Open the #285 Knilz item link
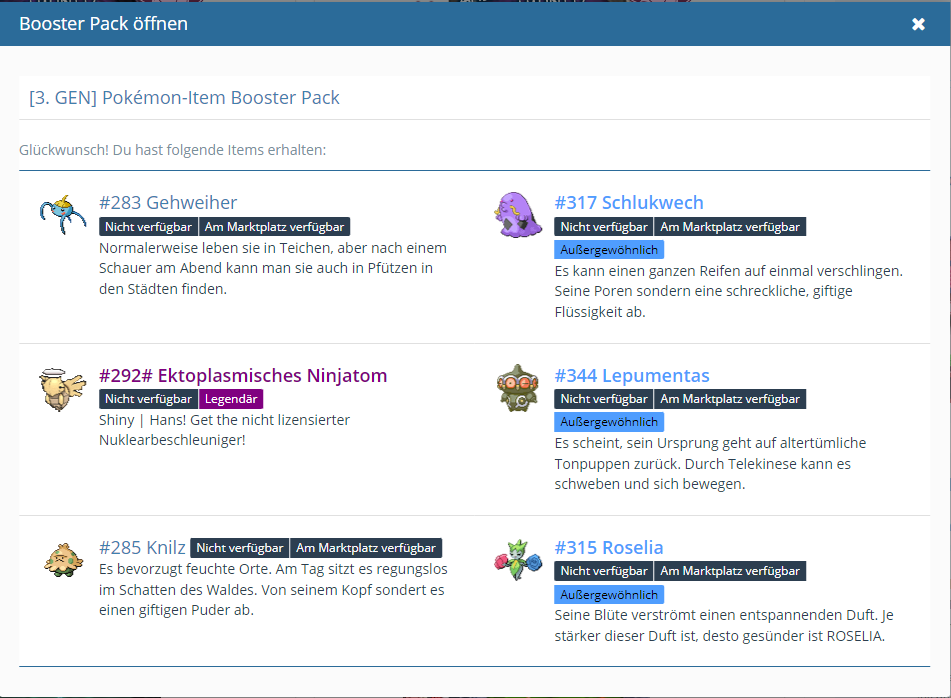The height and width of the screenshot is (698, 951). [x=142, y=548]
